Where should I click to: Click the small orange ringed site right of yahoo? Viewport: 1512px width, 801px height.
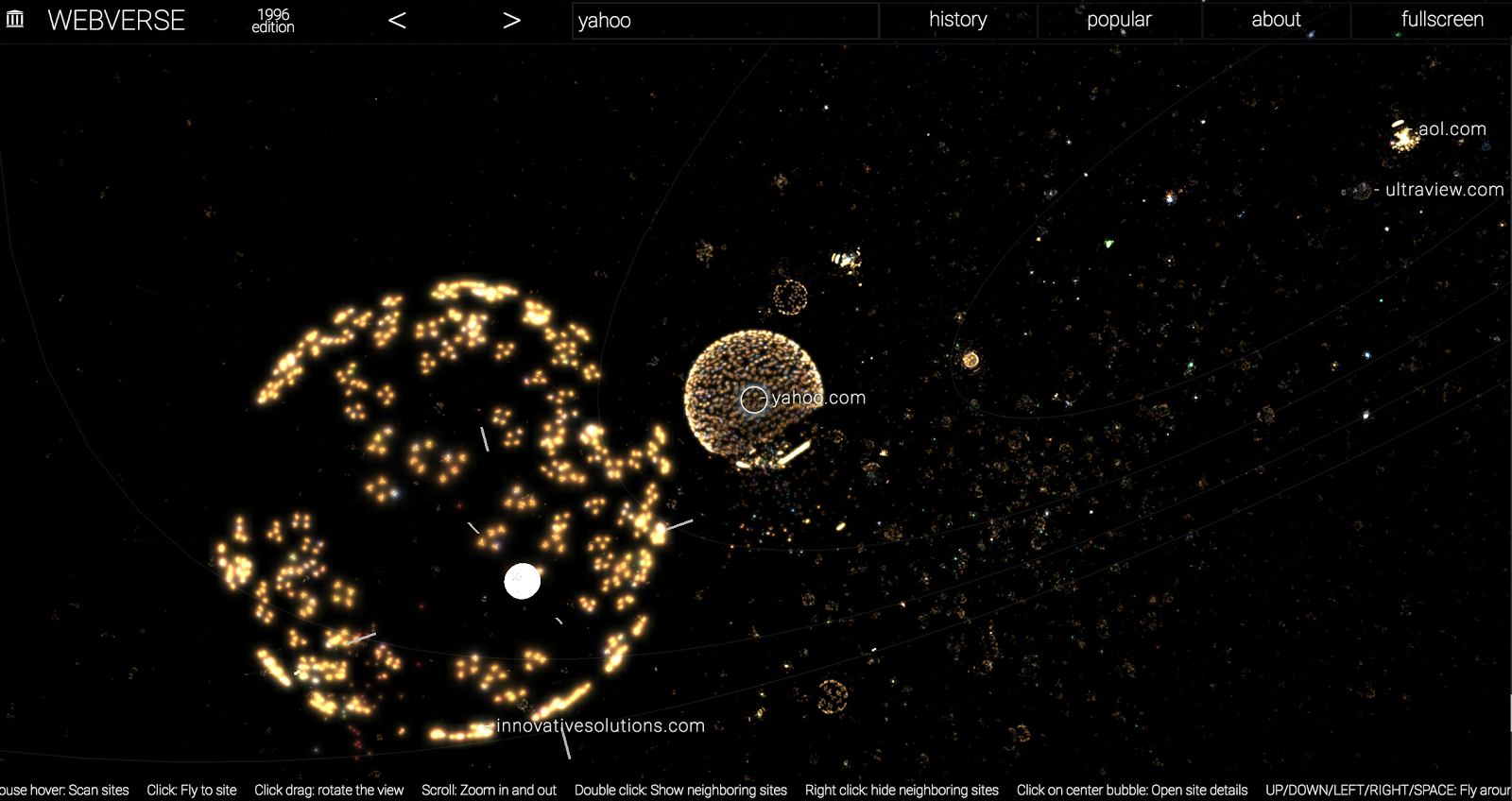pos(970,360)
